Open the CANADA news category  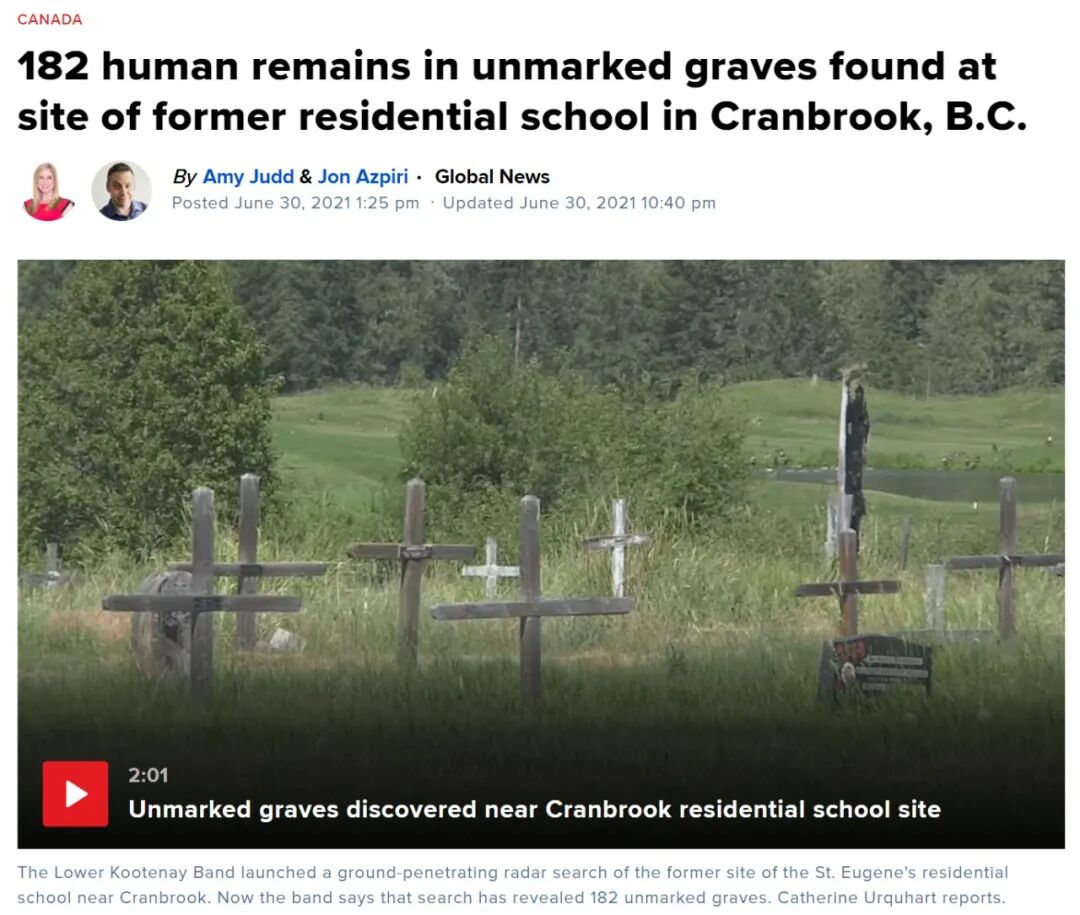click(50, 19)
